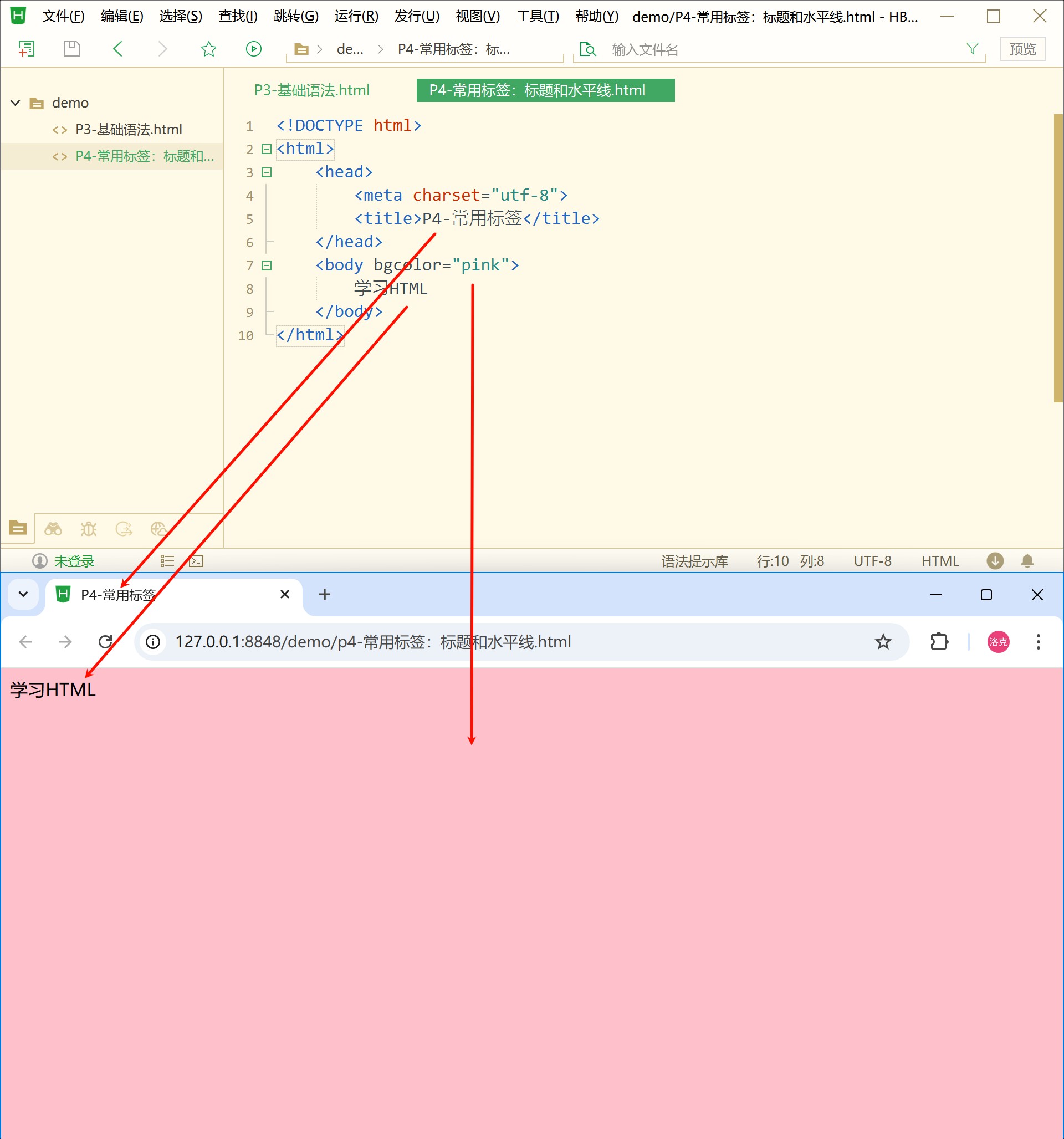
Task: Open the 选择(S) menu
Action: tap(181, 16)
